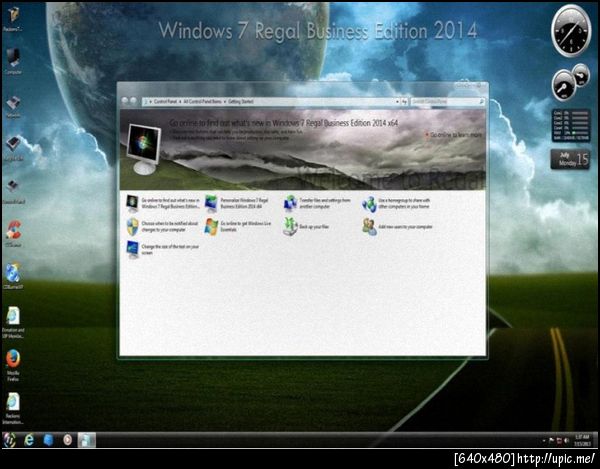Image resolution: width=600 pixels, height=469 pixels.
Task: Show hidden system tray icons arrow
Action: [x=544, y=441]
